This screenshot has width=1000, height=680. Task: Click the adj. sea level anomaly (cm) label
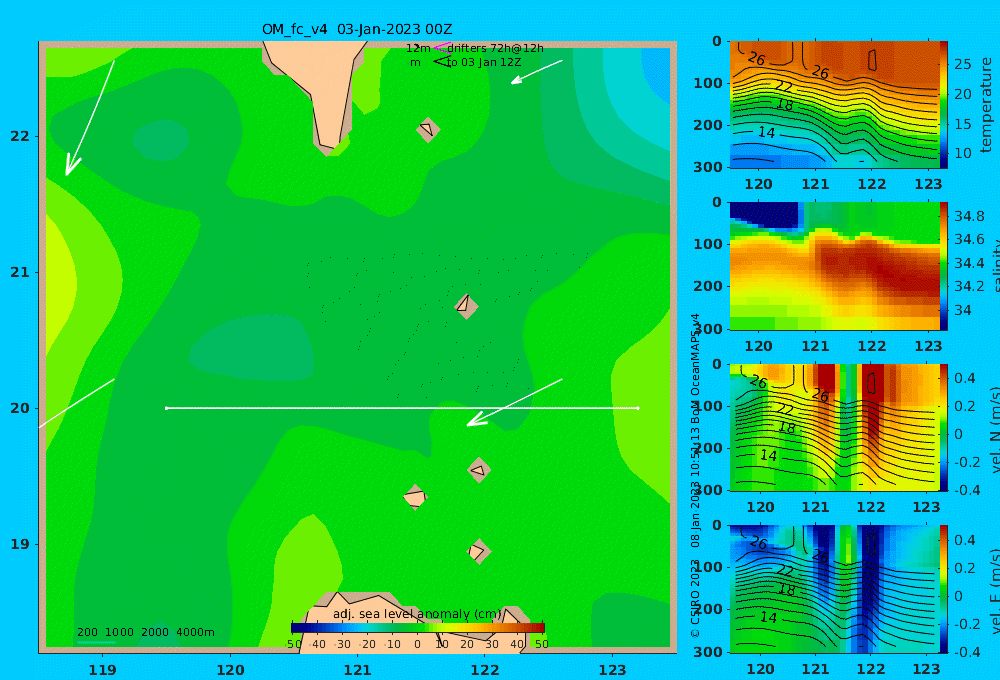[418, 614]
